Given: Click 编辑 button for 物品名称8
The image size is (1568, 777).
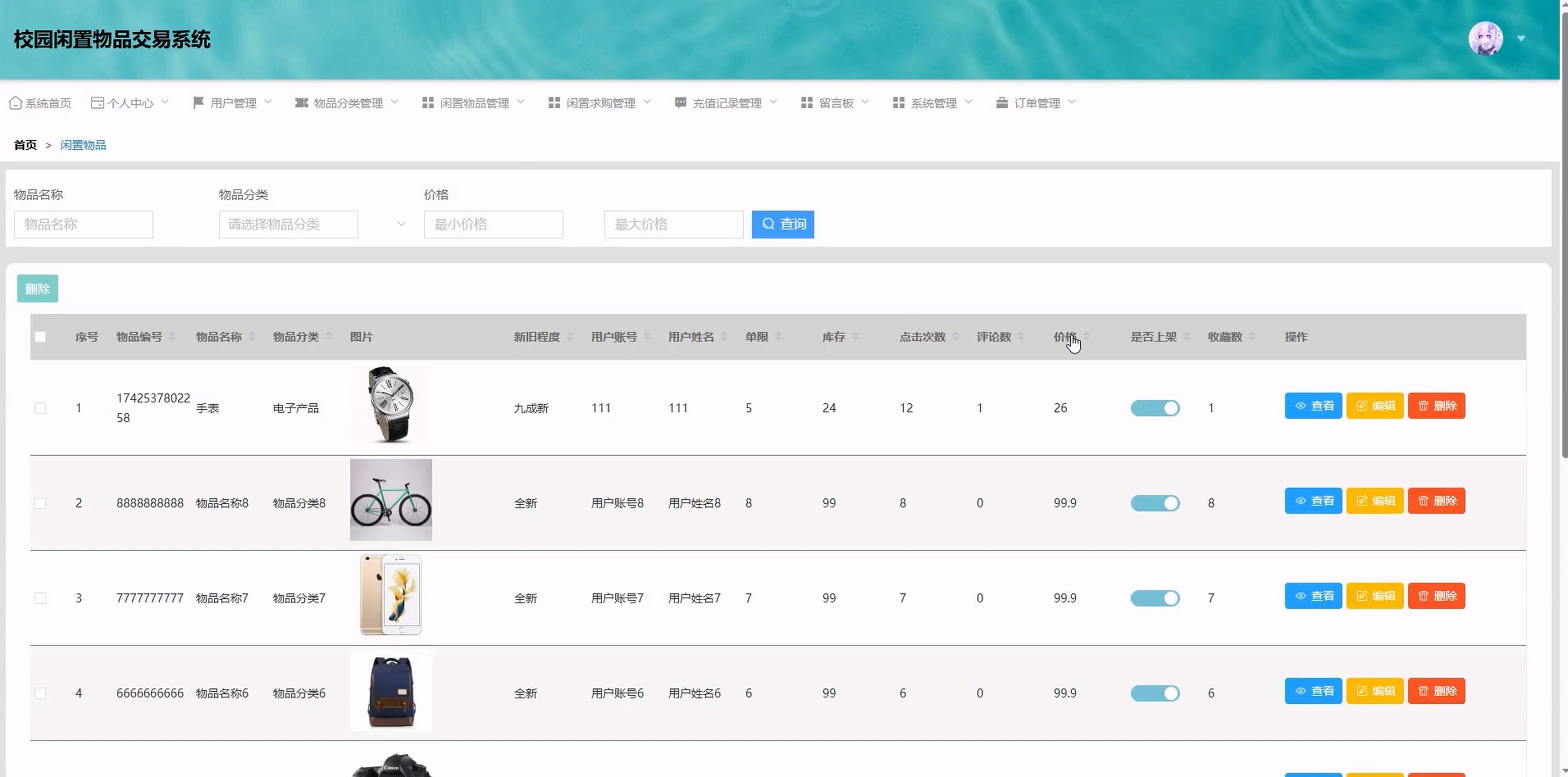Looking at the screenshot, I should (1374, 501).
